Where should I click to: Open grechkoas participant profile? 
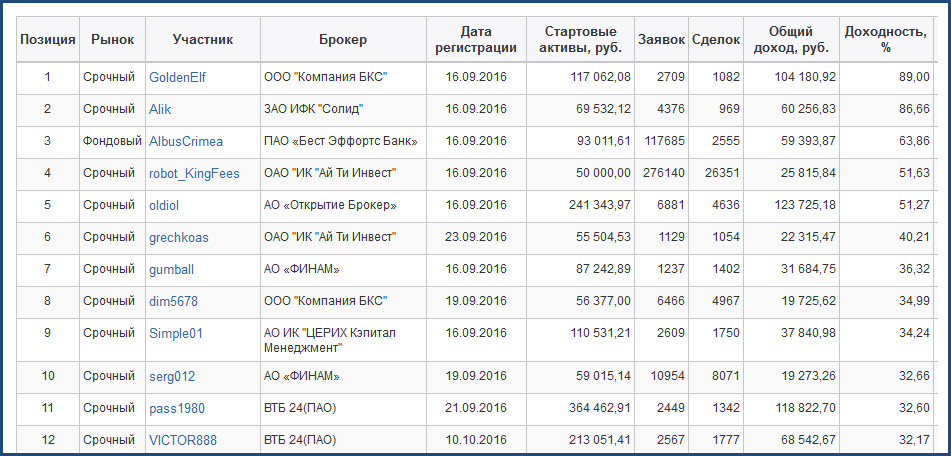pyautogui.click(x=179, y=238)
